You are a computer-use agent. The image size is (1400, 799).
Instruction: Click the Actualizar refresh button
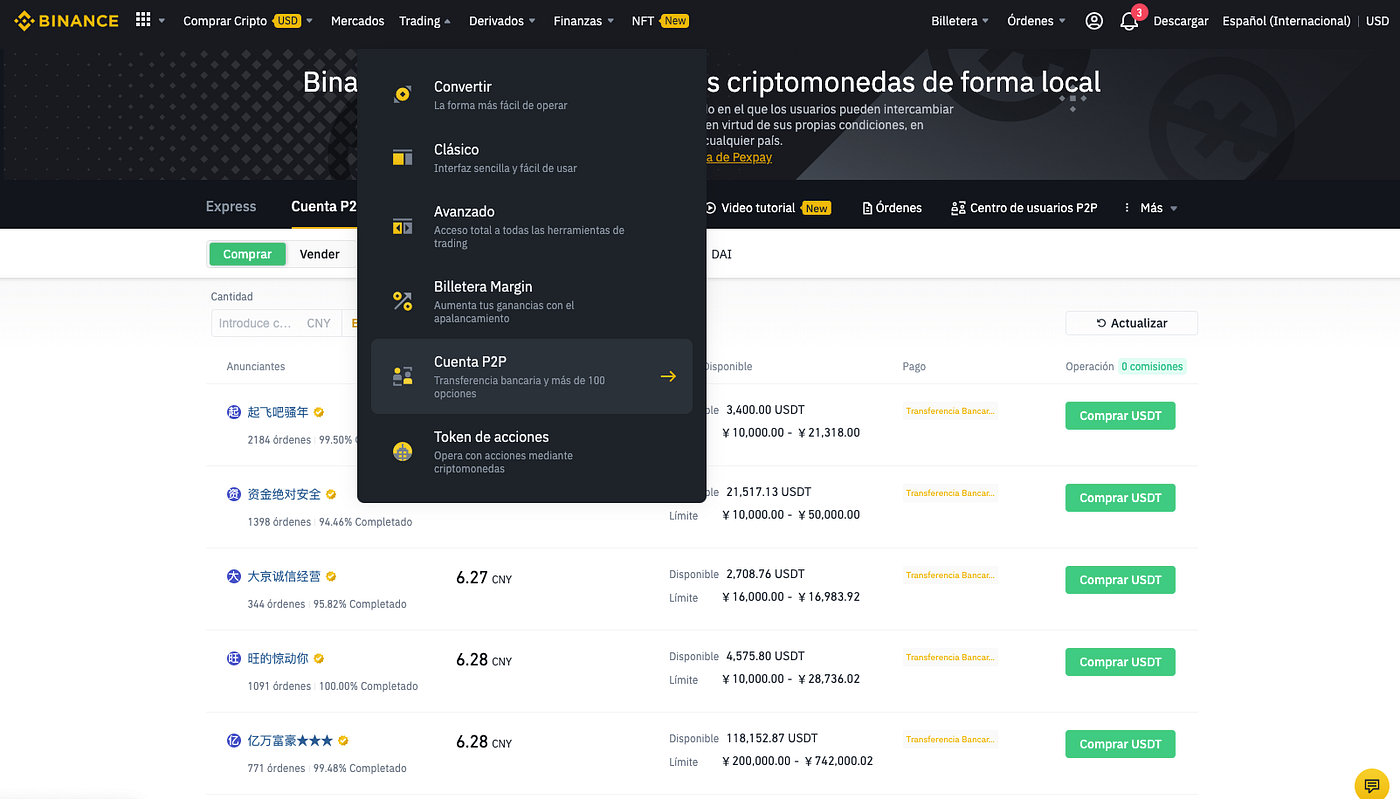point(1132,323)
